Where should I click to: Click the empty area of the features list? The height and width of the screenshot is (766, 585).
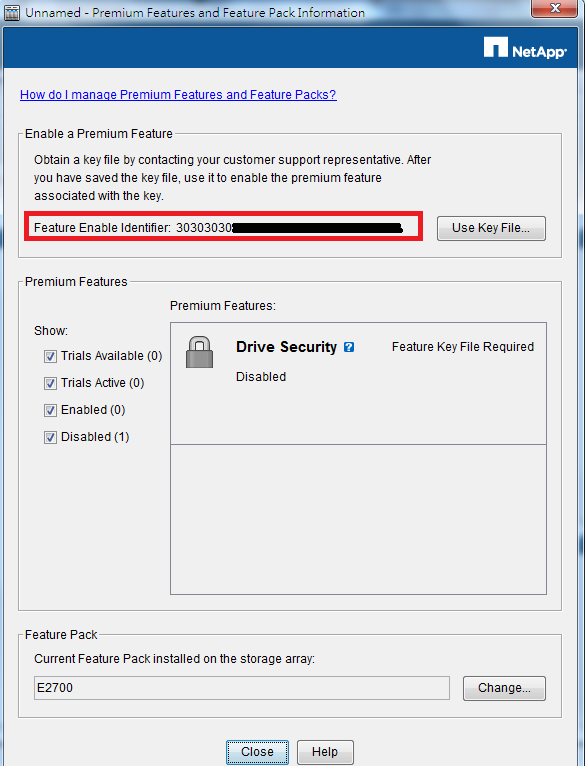click(x=358, y=519)
